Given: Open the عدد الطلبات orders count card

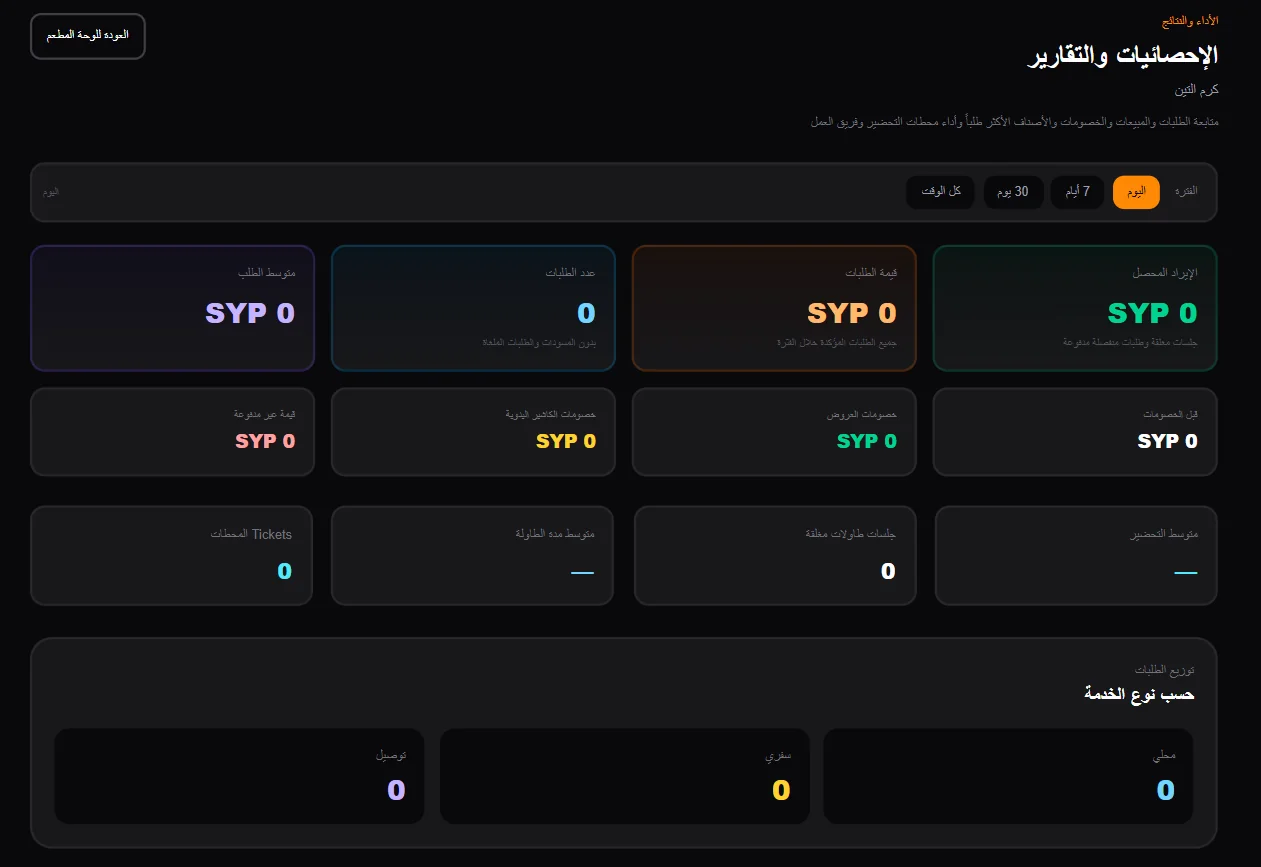Looking at the screenshot, I should pos(473,308).
